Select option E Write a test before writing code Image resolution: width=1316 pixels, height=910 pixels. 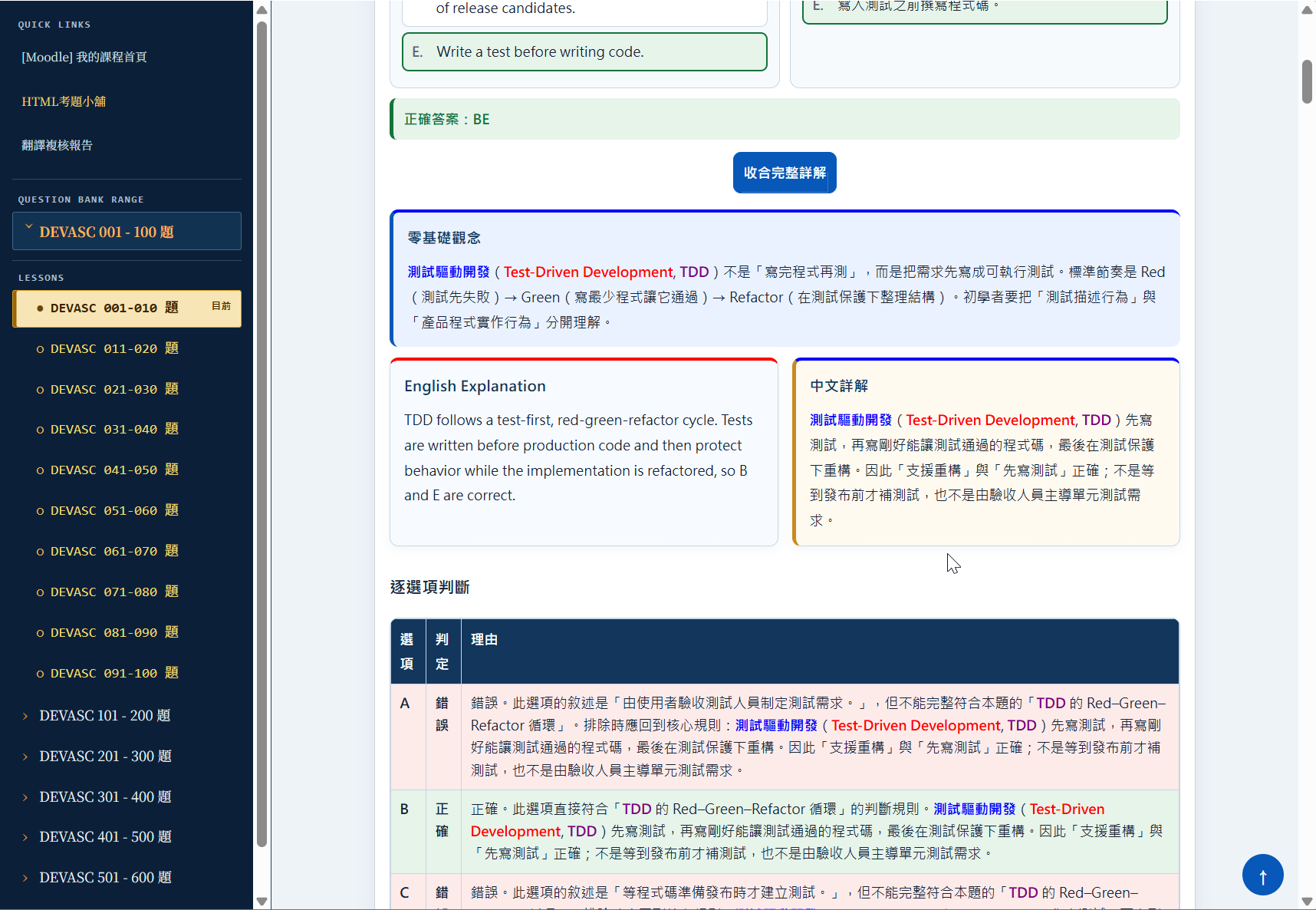pyautogui.click(x=584, y=51)
